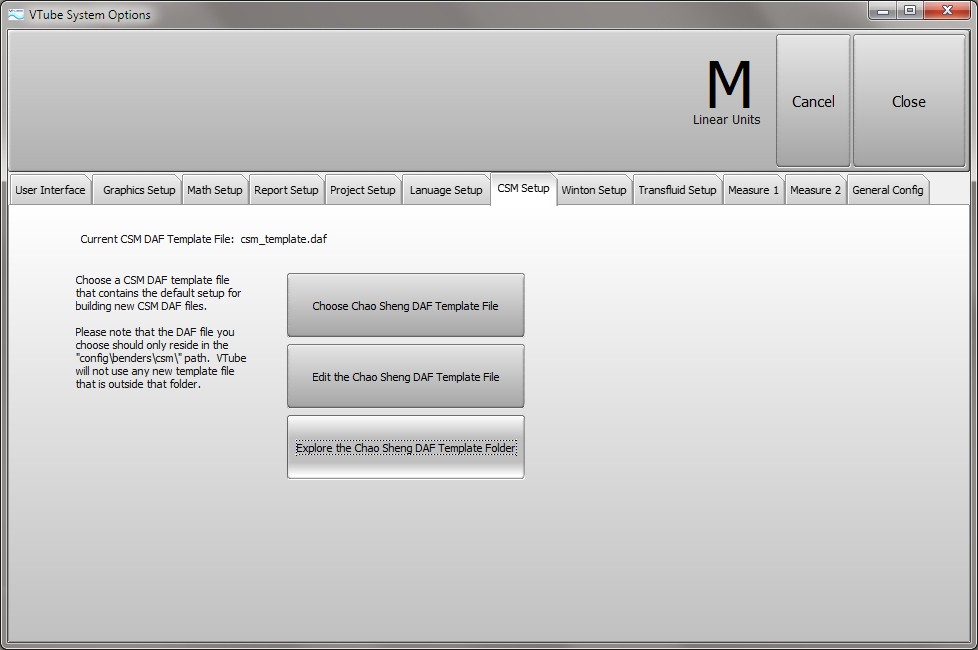Open the Measure 2 tab
This screenshot has height=650, width=978.
tap(815, 190)
